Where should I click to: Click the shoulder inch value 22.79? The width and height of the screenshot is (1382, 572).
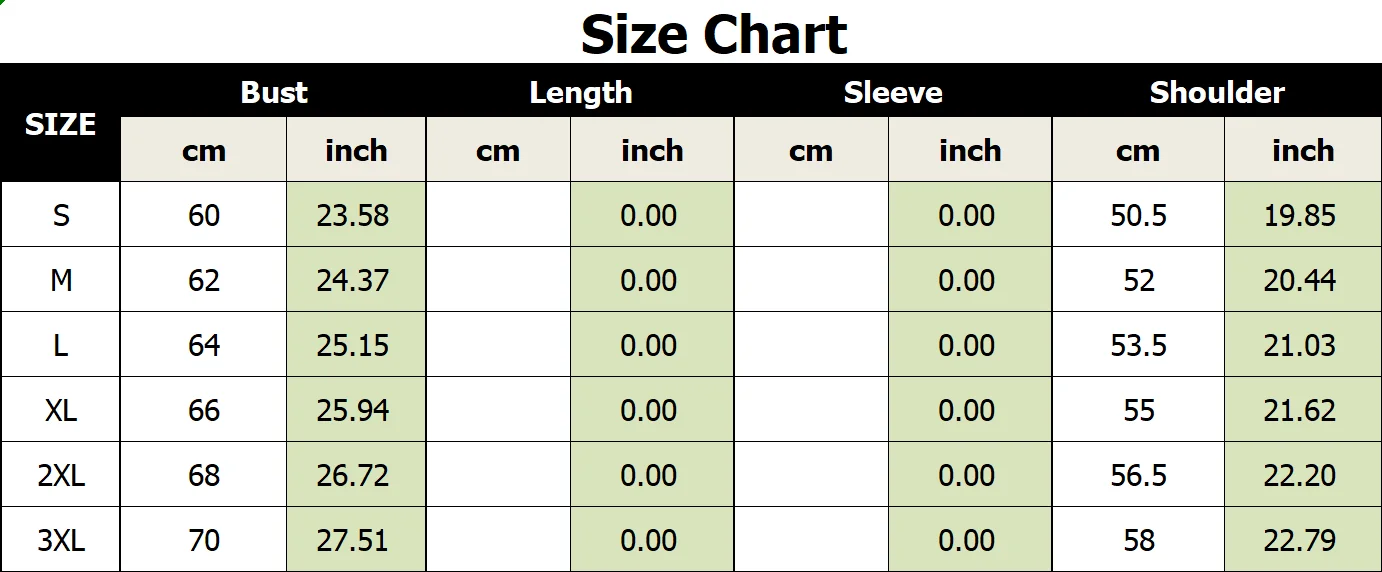tap(1300, 540)
